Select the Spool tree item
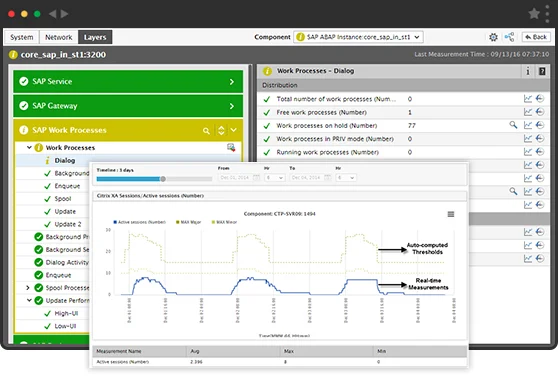Viewport: 558px width, 382px height. 63,199
